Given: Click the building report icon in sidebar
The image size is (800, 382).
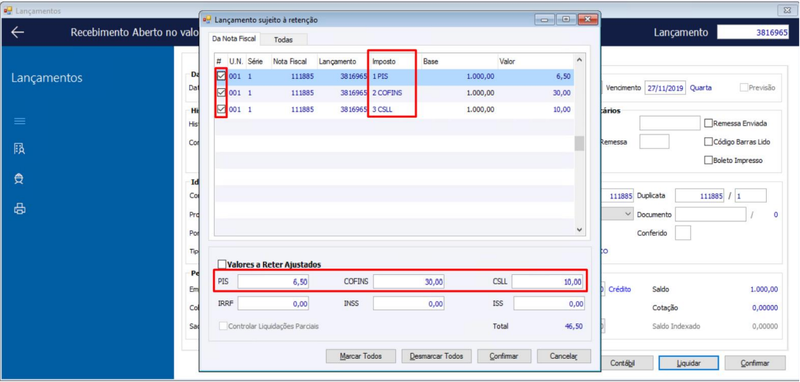Looking at the screenshot, I should pyautogui.click(x=19, y=148).
